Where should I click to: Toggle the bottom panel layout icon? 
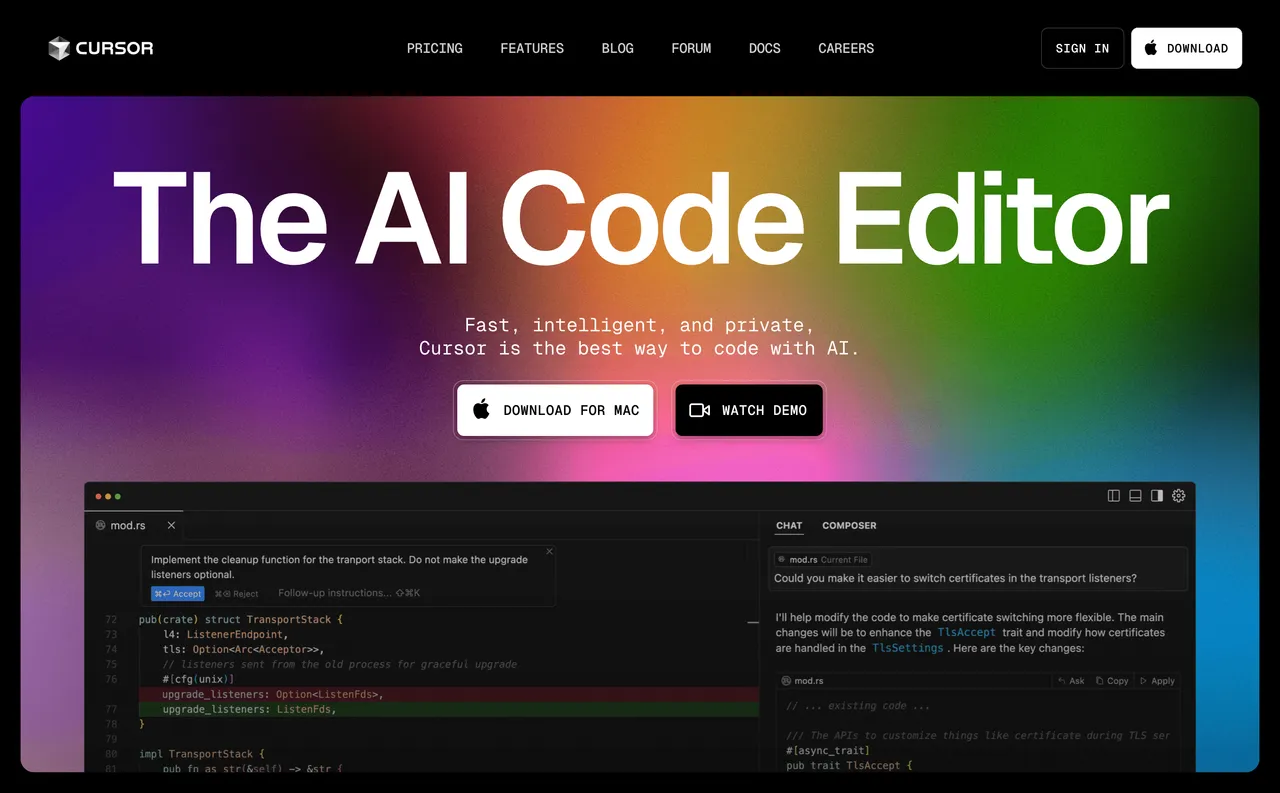pyautogui.click(x=1135, y=496)
